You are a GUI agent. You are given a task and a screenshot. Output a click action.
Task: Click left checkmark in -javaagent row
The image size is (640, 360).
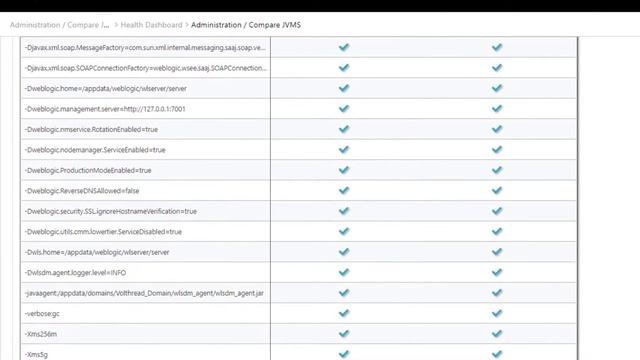(344, 293)
